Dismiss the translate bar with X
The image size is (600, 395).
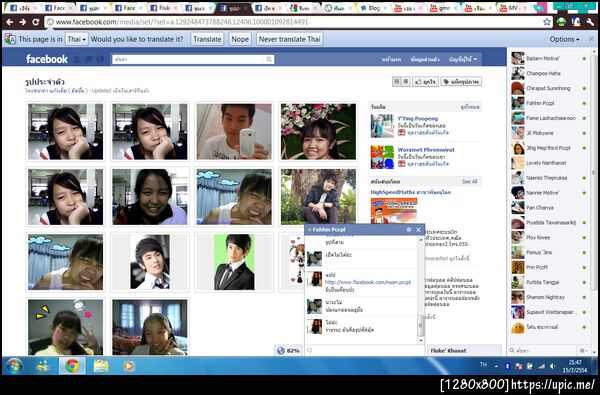pyautogui.click(x=591, y=39)
